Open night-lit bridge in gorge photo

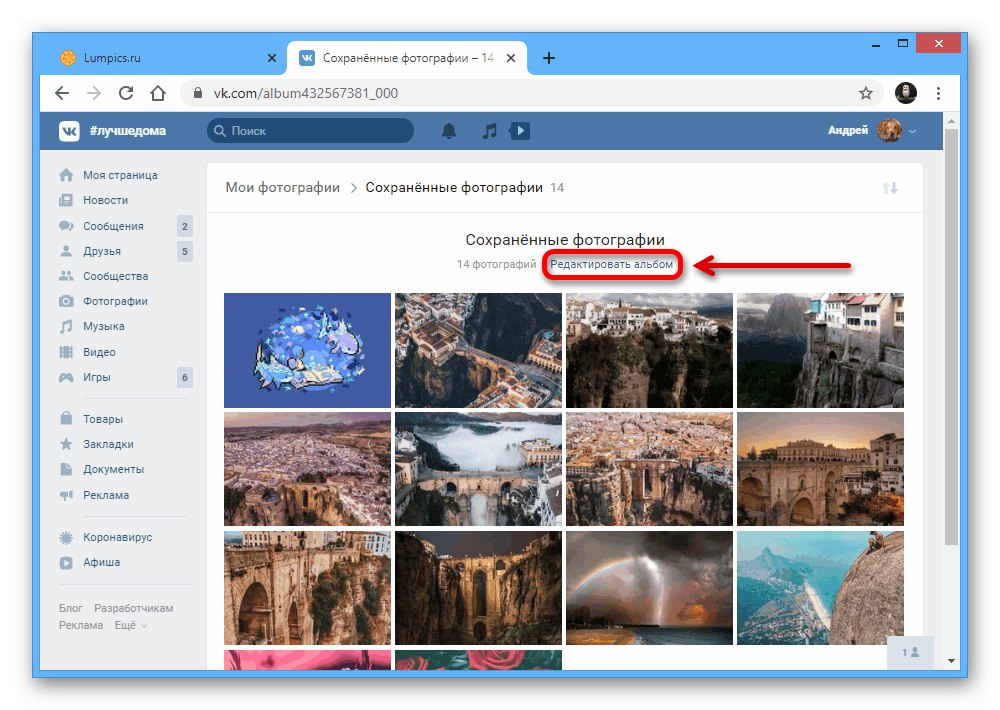pos(478,588)
